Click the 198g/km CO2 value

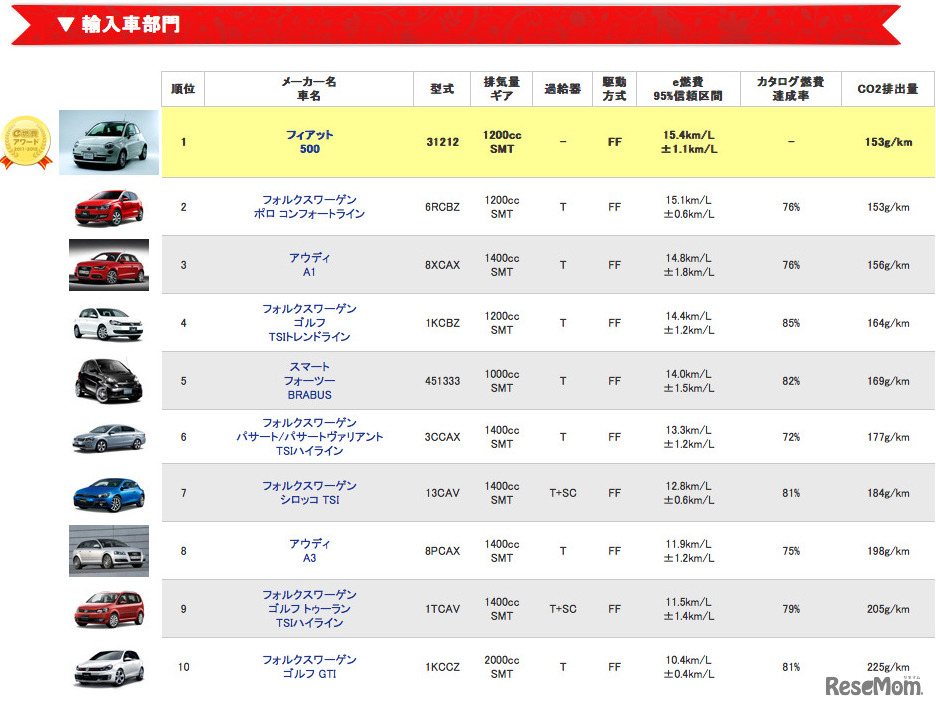[888, 551]
